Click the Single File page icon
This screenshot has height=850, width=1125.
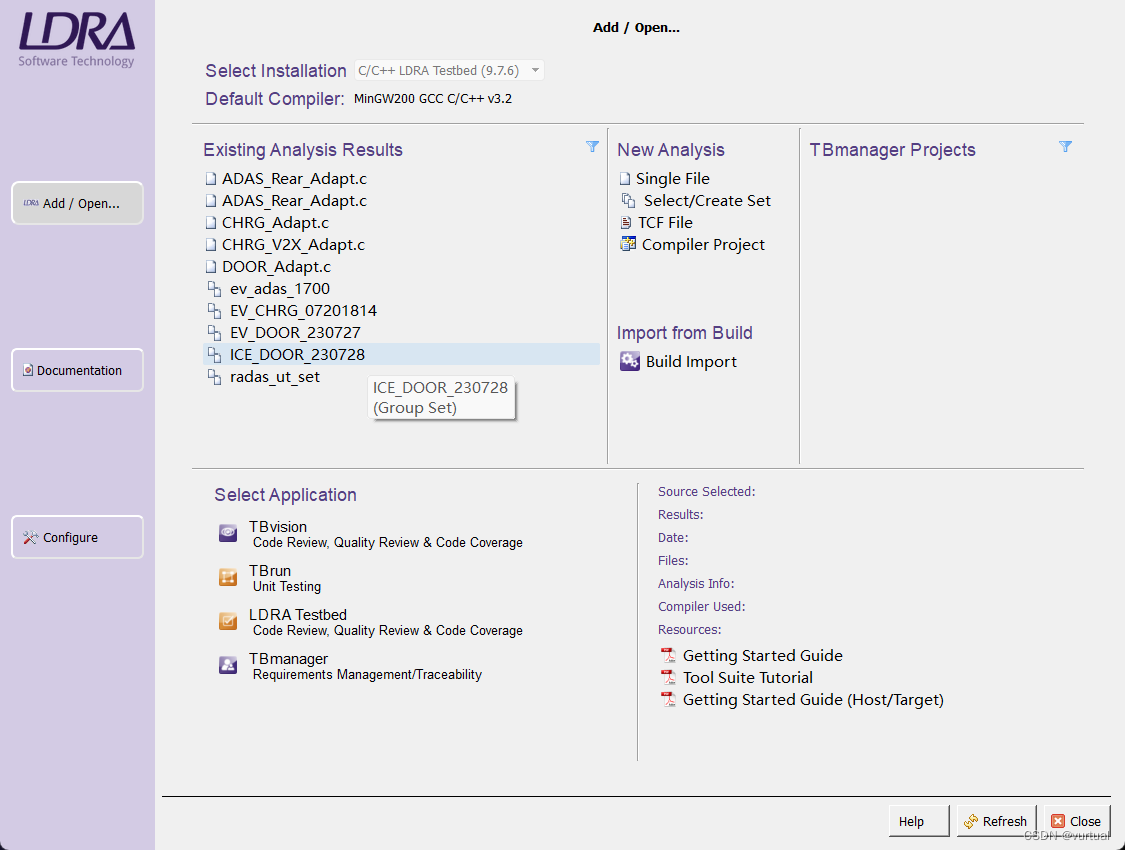pos(625,179)
